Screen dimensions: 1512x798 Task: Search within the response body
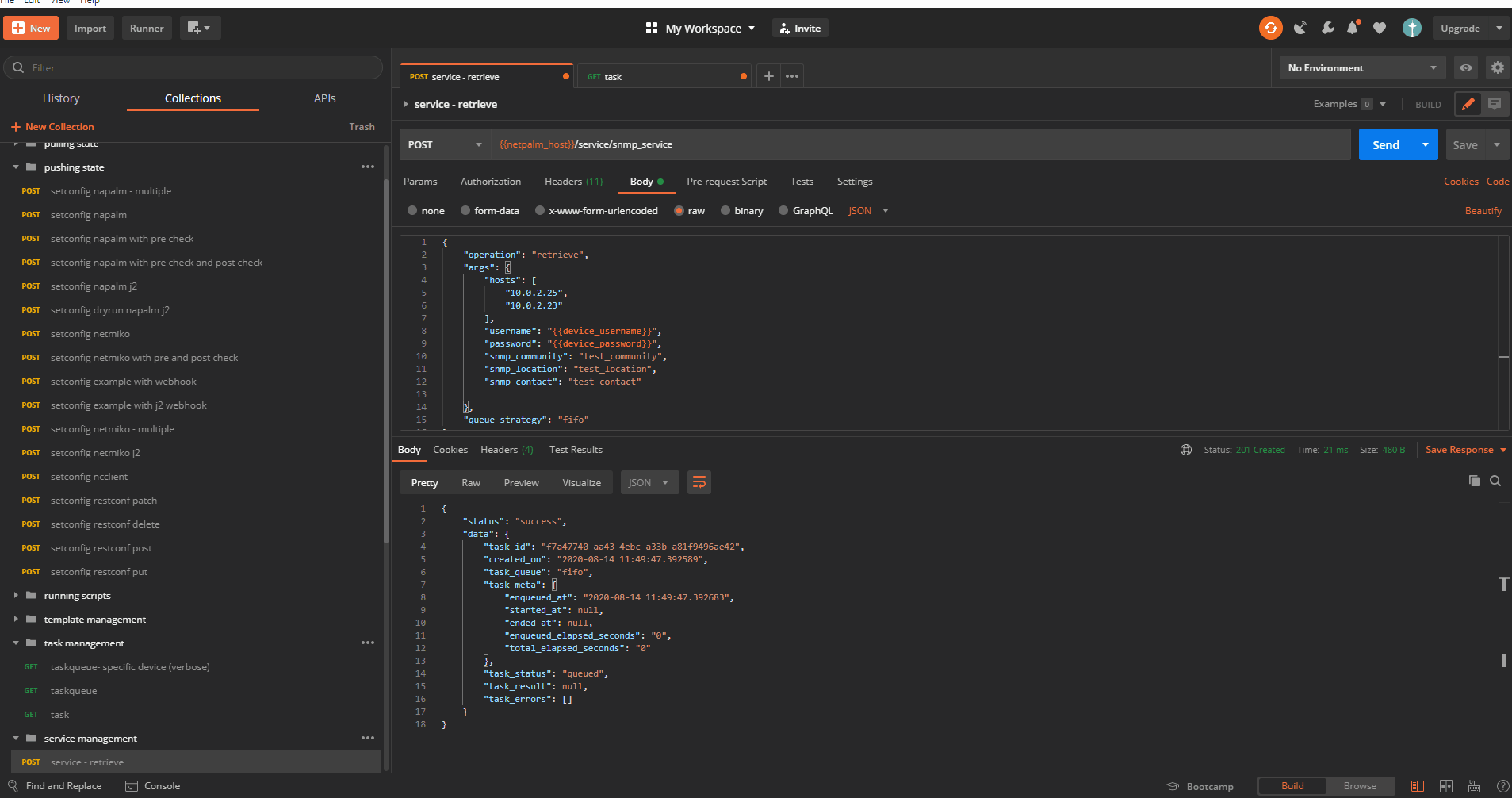(x=1495, y=481)
